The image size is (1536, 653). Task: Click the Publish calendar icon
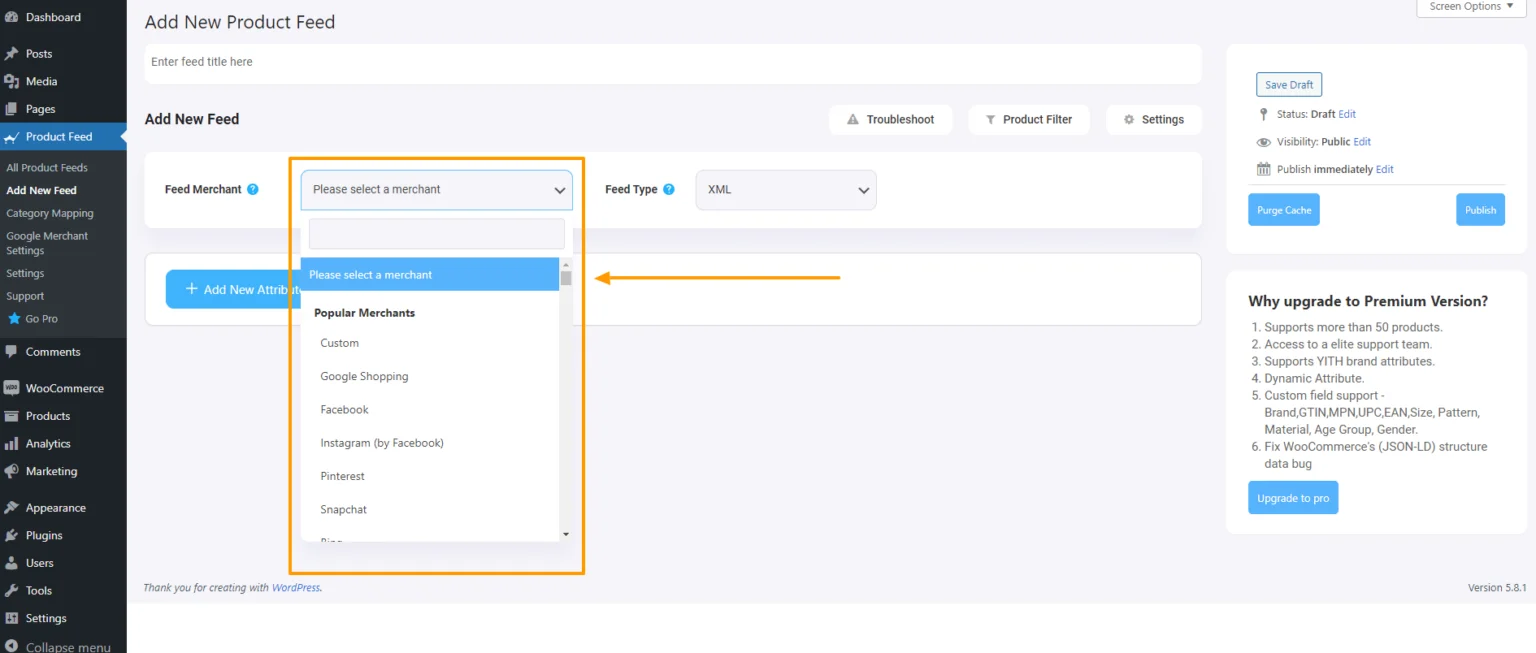(1264, 169)
